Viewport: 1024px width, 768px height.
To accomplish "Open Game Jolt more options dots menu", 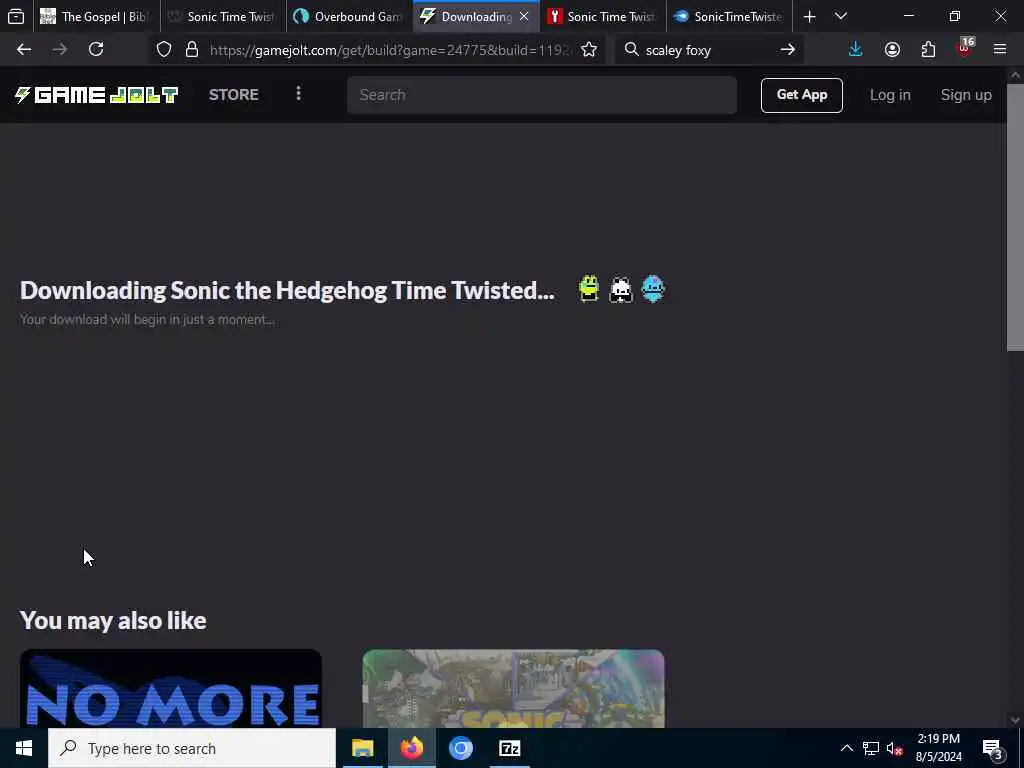I will [x=298, y=94].
